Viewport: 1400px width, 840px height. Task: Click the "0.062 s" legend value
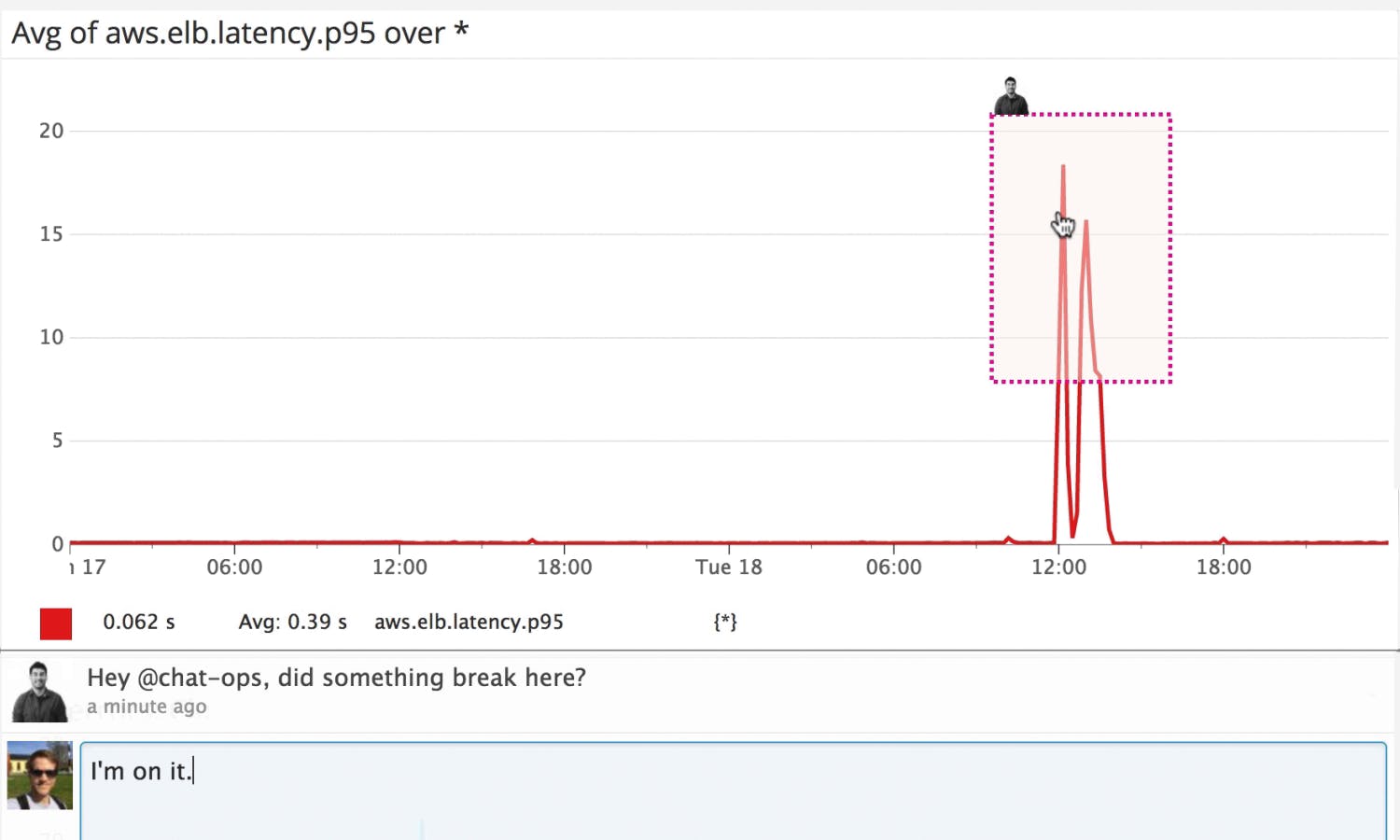(138, 623)
